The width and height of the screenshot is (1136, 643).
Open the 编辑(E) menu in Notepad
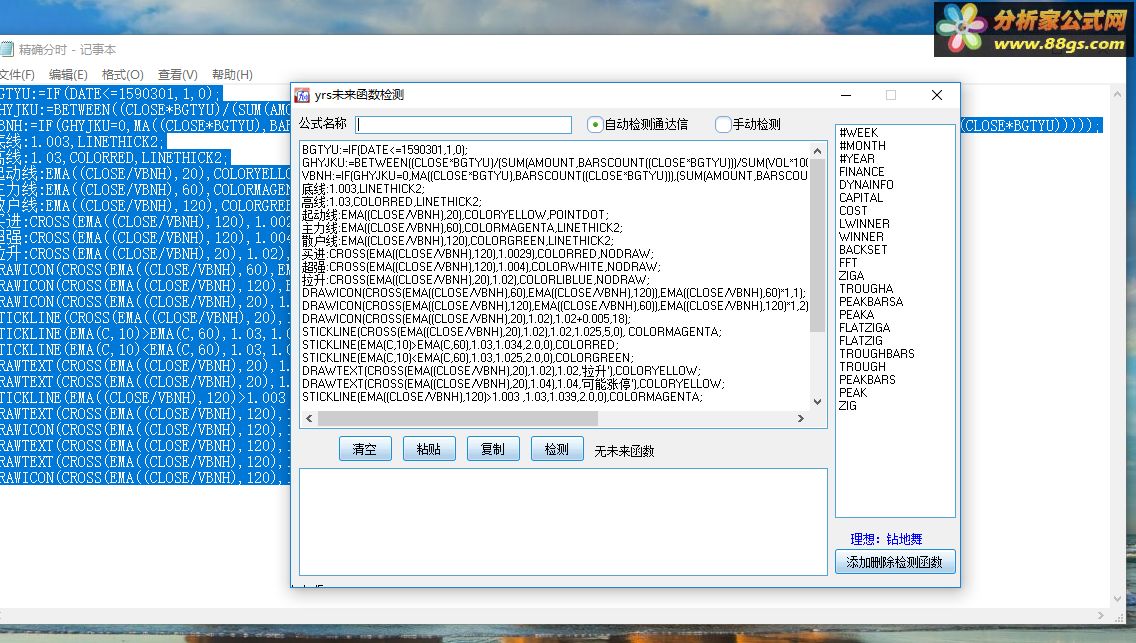point(68,75)
